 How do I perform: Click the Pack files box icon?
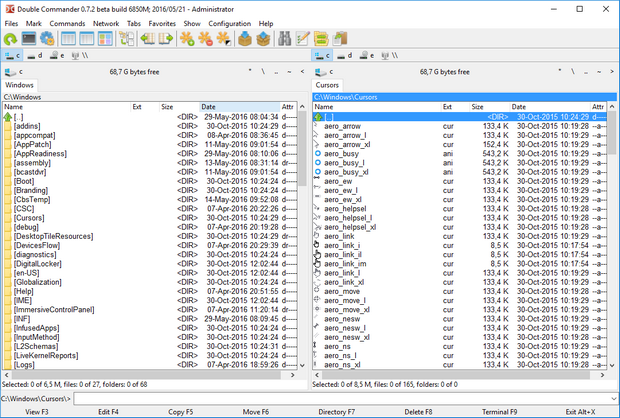(x=245, y=39)
